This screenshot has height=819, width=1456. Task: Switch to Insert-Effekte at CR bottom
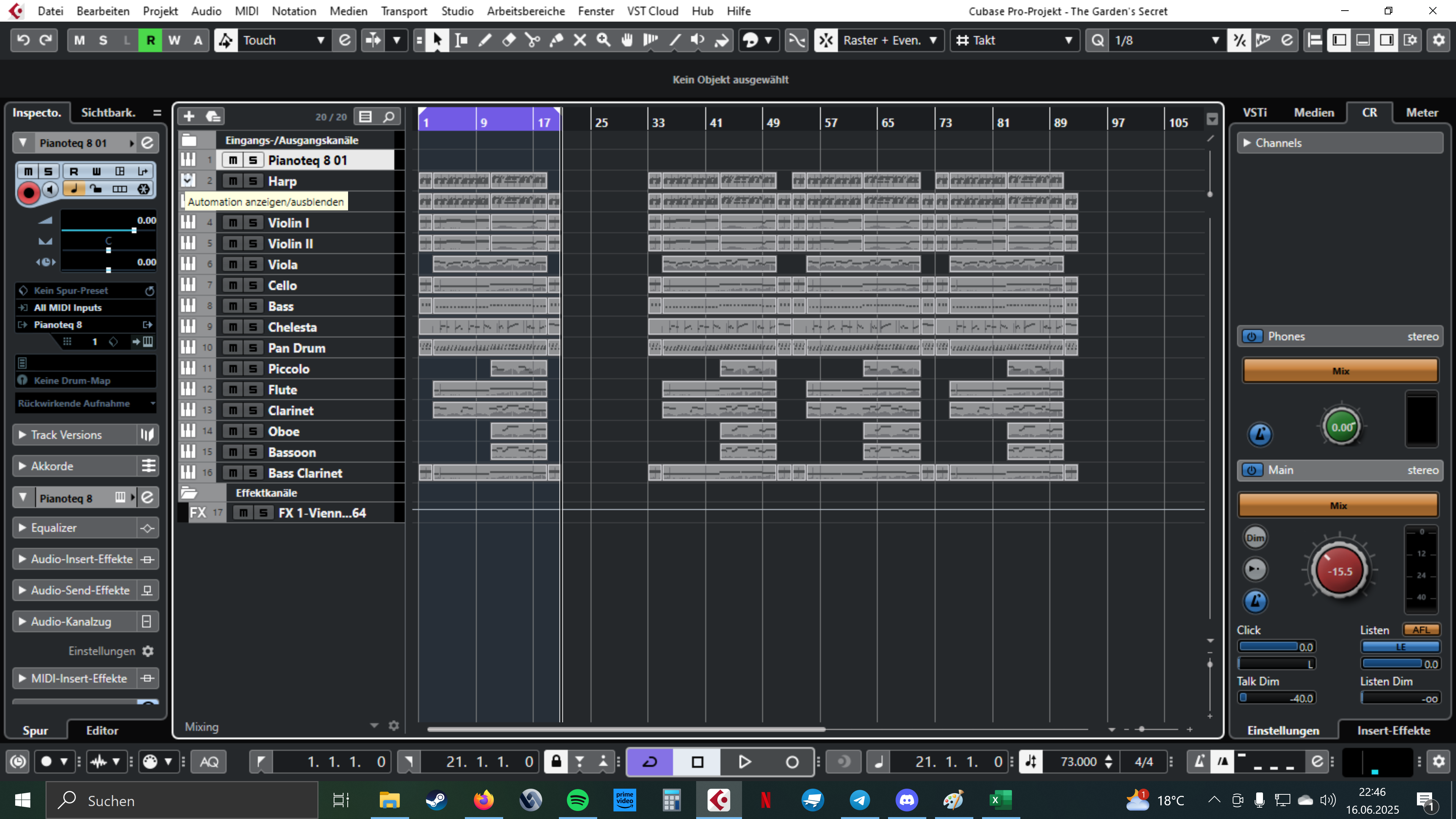tap(1393, 730)
